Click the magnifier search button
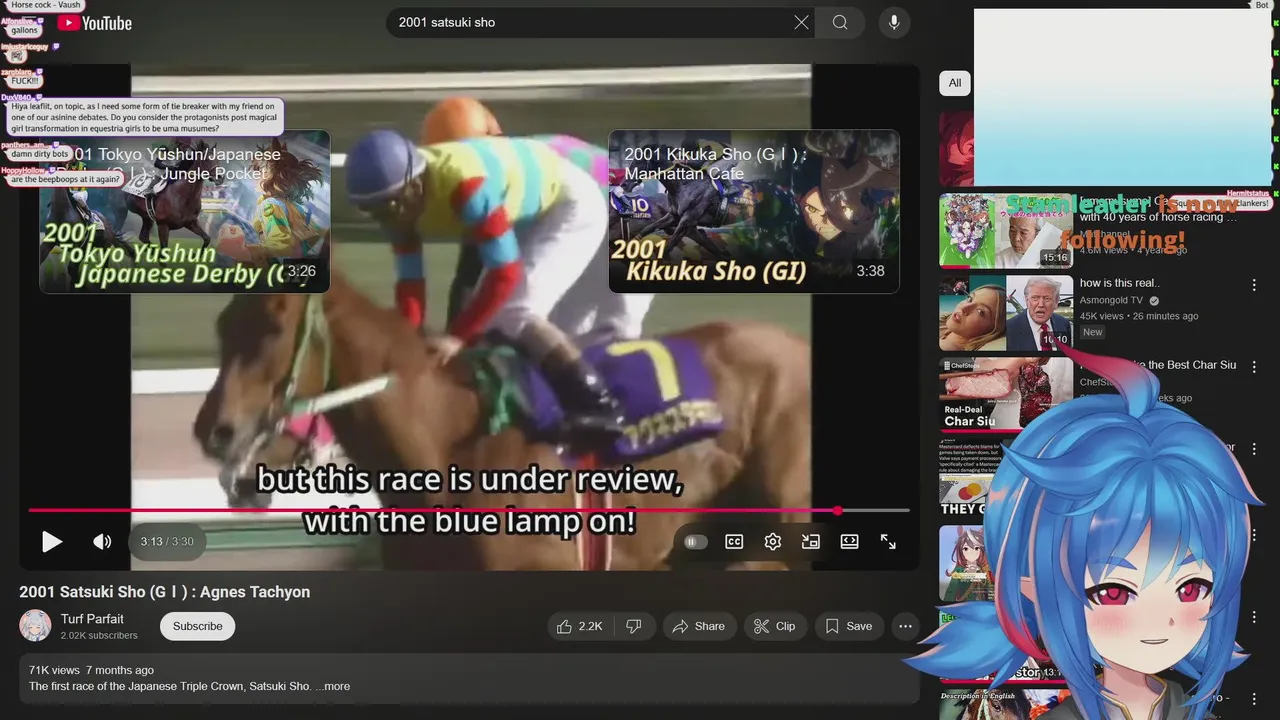 [840, 22]
